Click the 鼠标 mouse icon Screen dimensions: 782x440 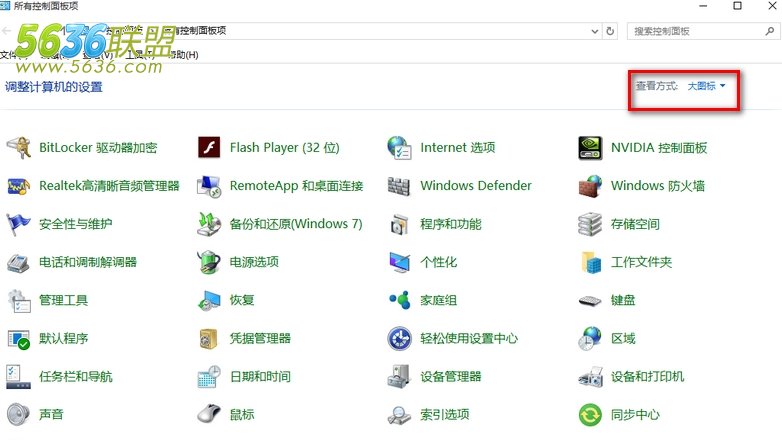209,415
